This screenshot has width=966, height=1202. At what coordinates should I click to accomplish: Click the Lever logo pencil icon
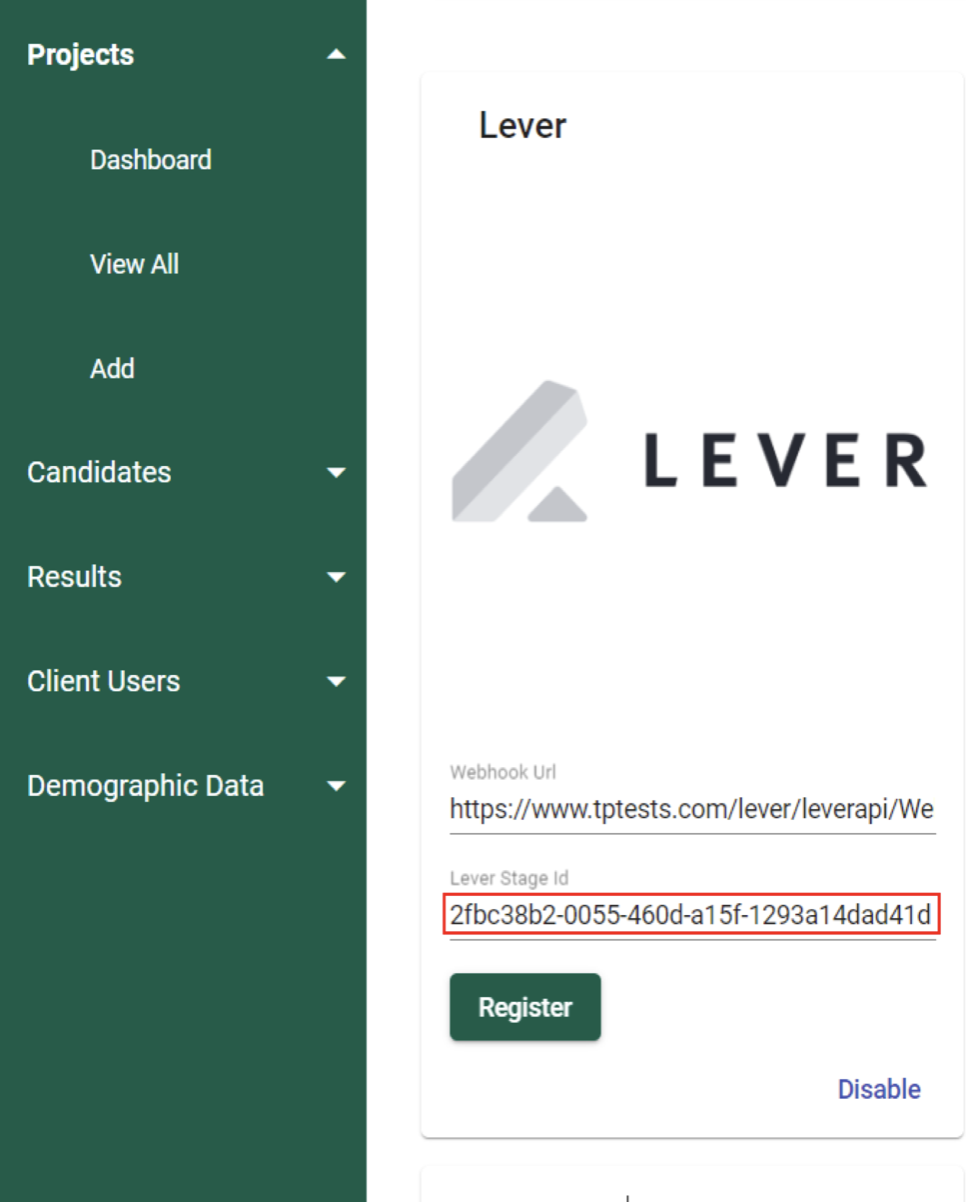coord(519,451)
